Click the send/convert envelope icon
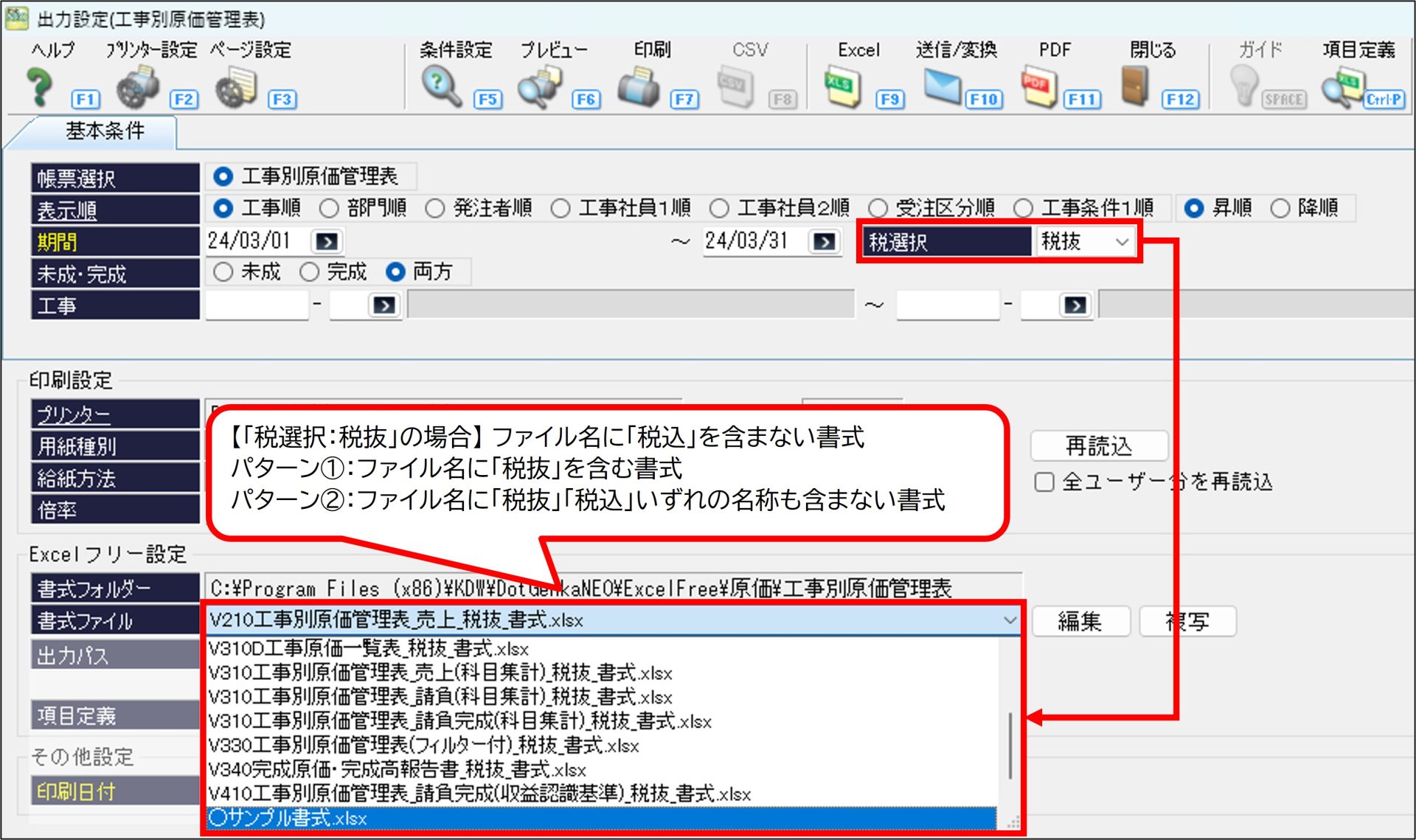Image resolution: width=1416 pixels, height=840 pixels. pyautogui.click(x=942, y=87)
